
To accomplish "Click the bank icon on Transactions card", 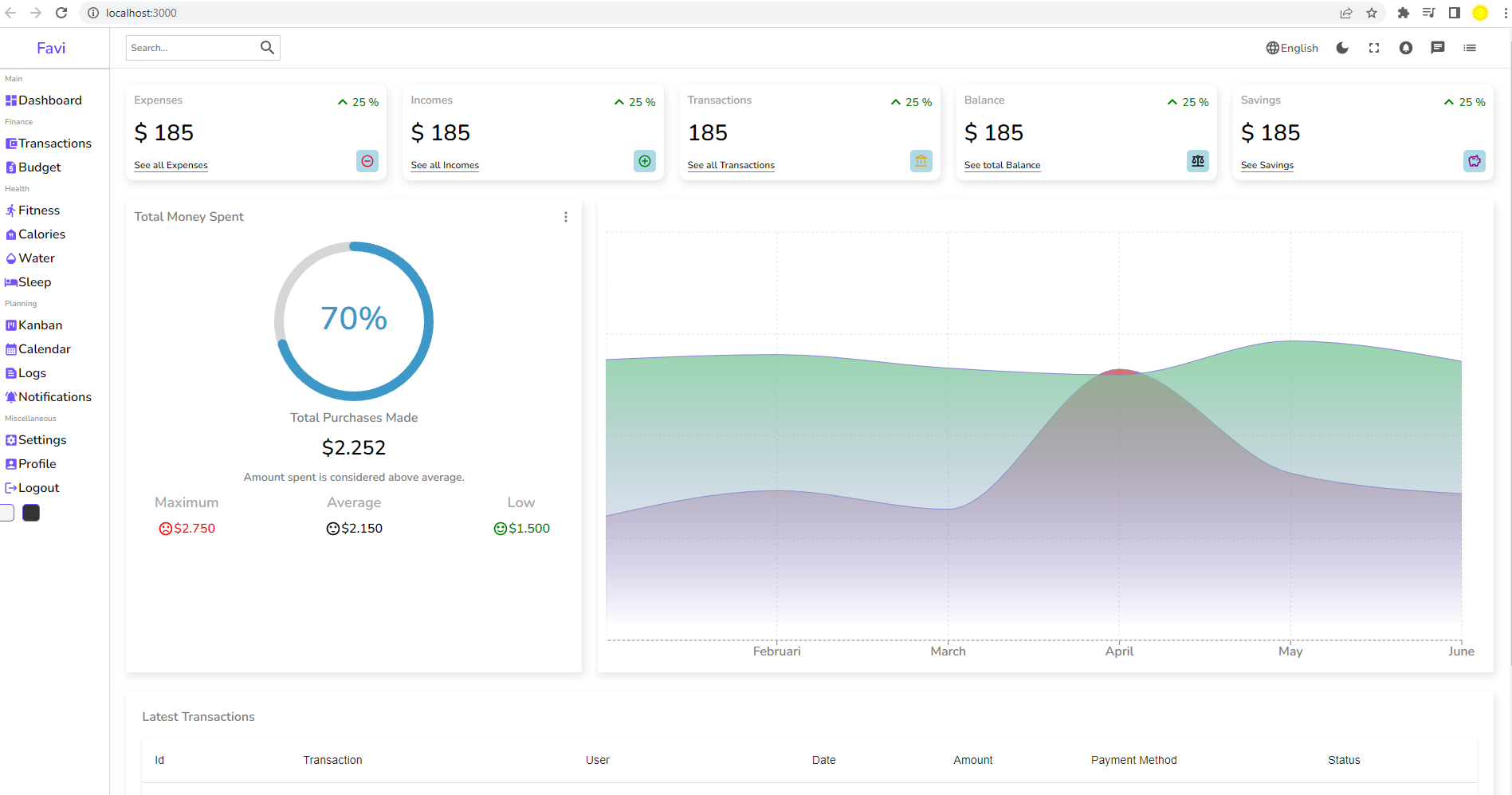I will coord(921,160).
